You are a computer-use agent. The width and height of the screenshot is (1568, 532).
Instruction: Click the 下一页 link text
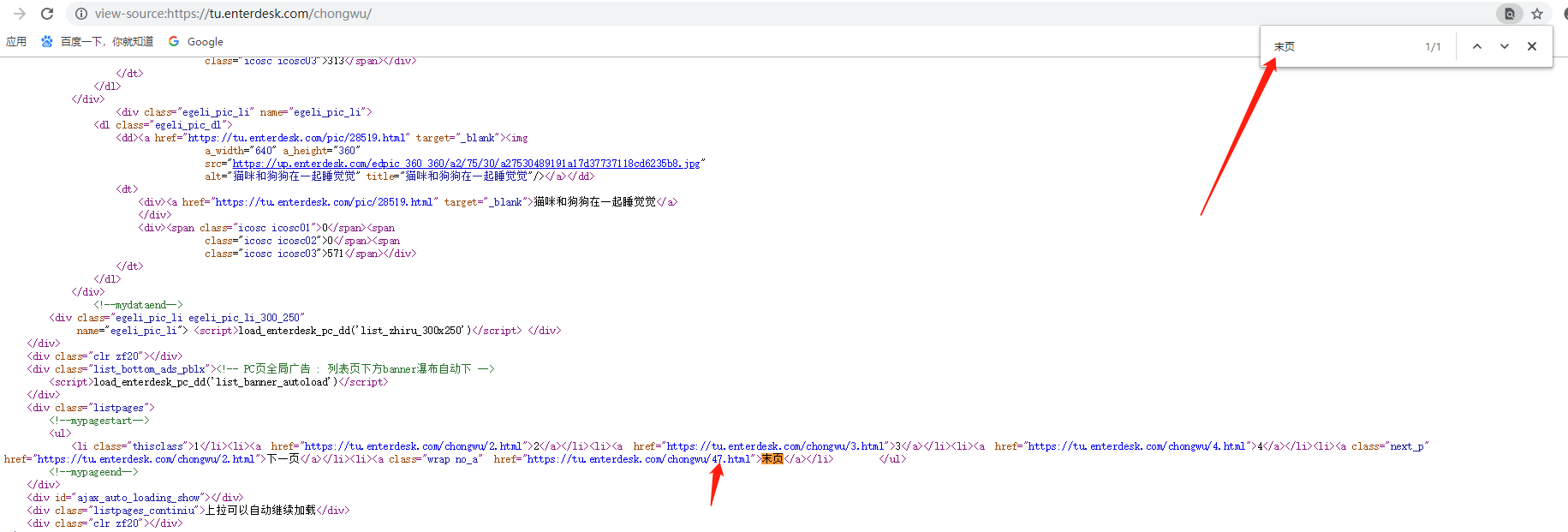click(283, 459)
